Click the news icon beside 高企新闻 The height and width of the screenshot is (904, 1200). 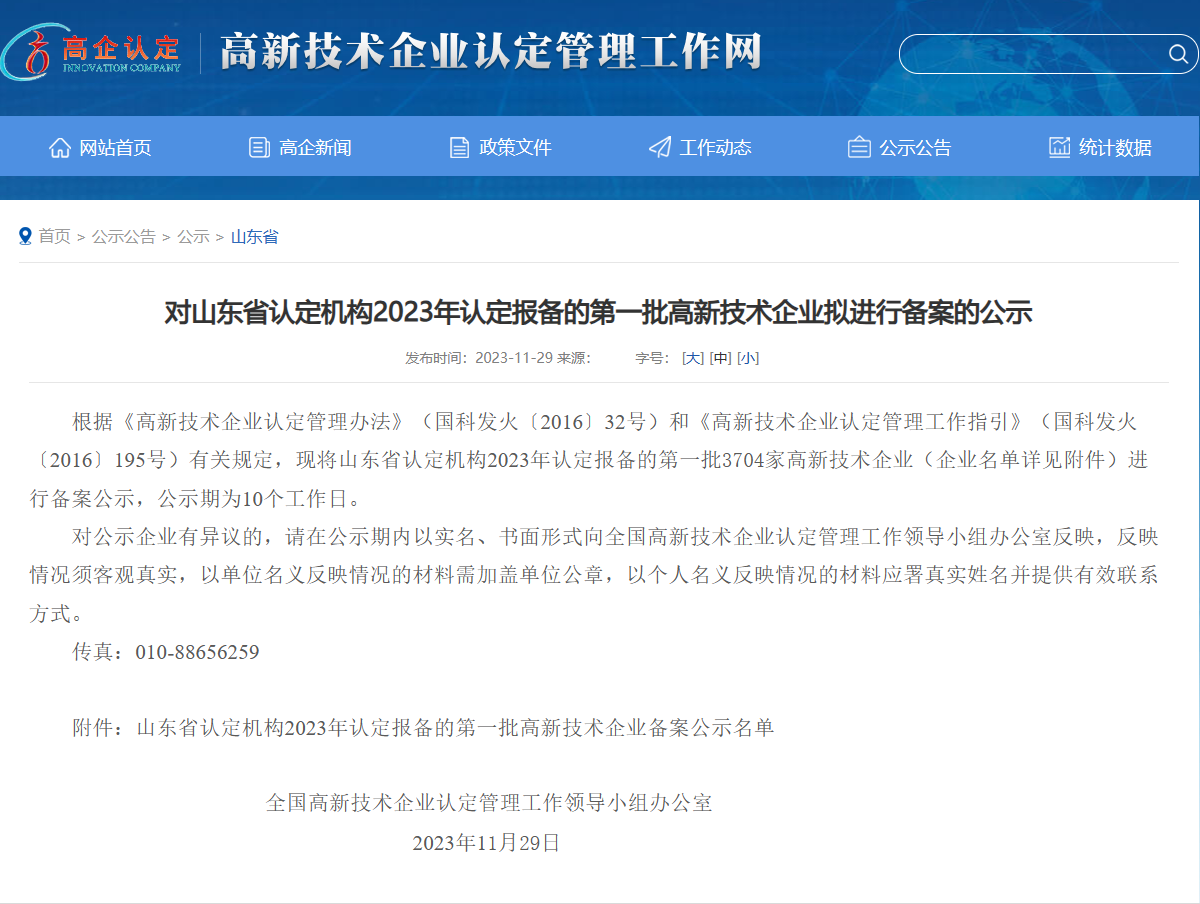[x=259, y=148]
